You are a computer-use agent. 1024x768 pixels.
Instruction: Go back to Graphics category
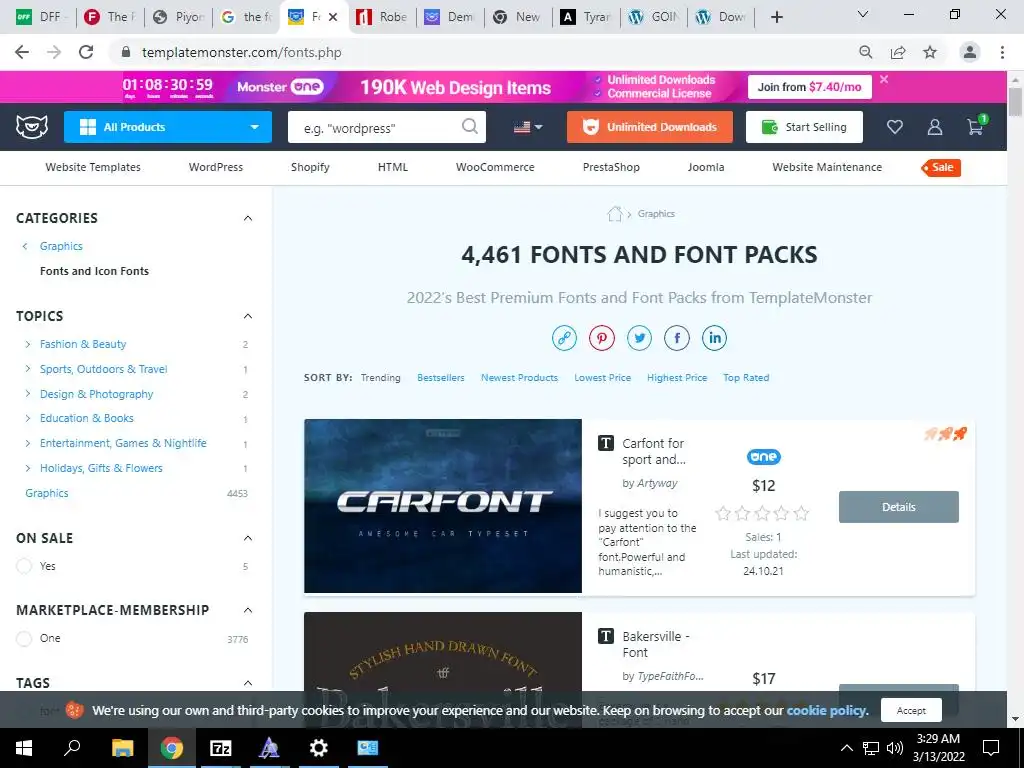tap(61, 246)
